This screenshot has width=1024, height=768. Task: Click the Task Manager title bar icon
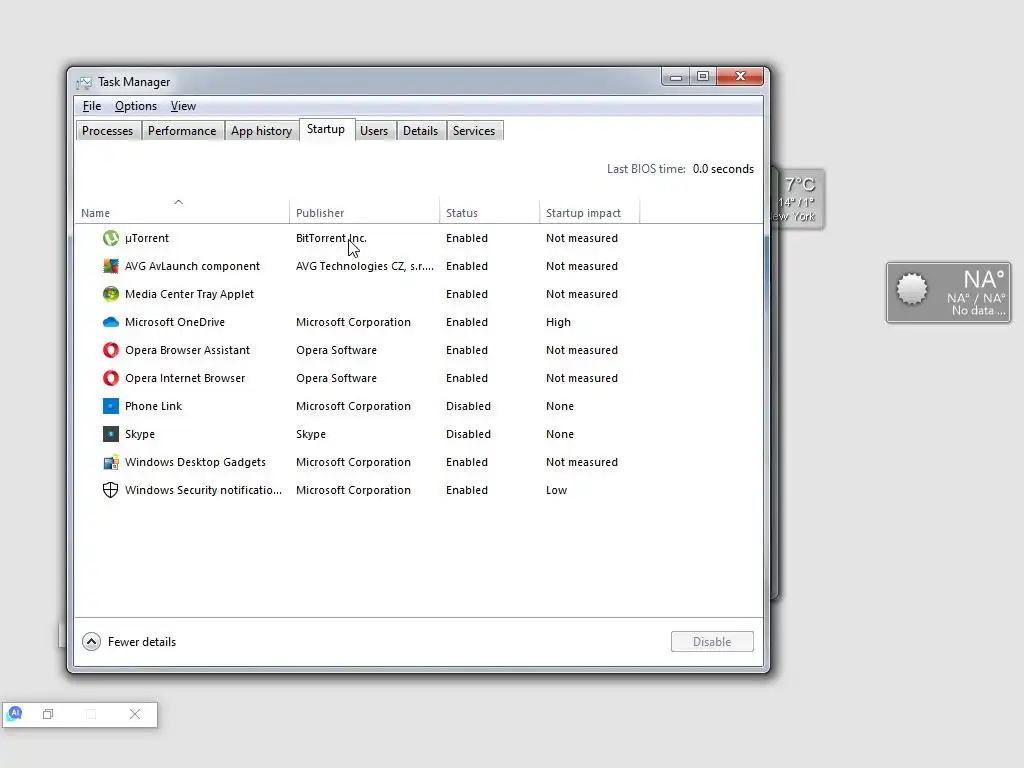[84, 82]
